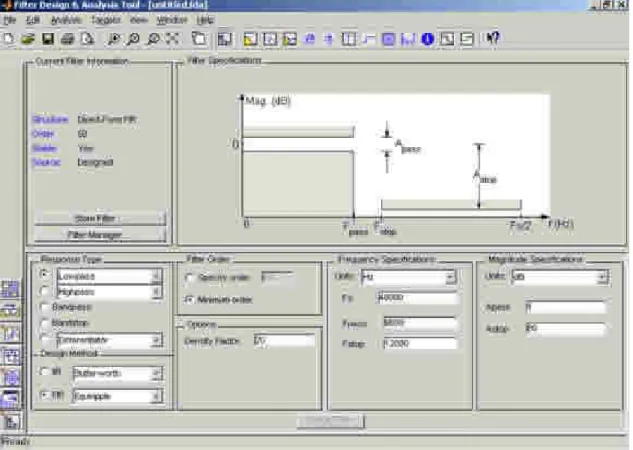Open the Frequency Specifications Units dropdown

[x=450, y=277]
